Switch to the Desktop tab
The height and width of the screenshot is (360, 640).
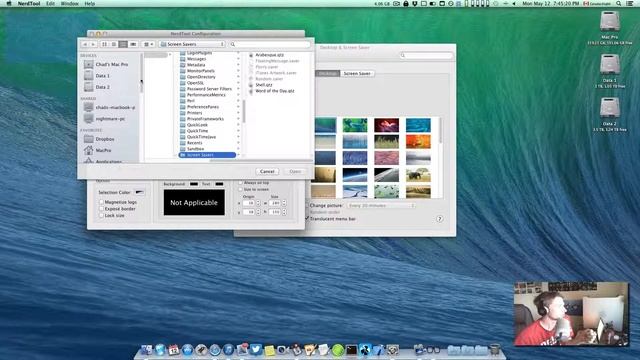coord(327,74)
